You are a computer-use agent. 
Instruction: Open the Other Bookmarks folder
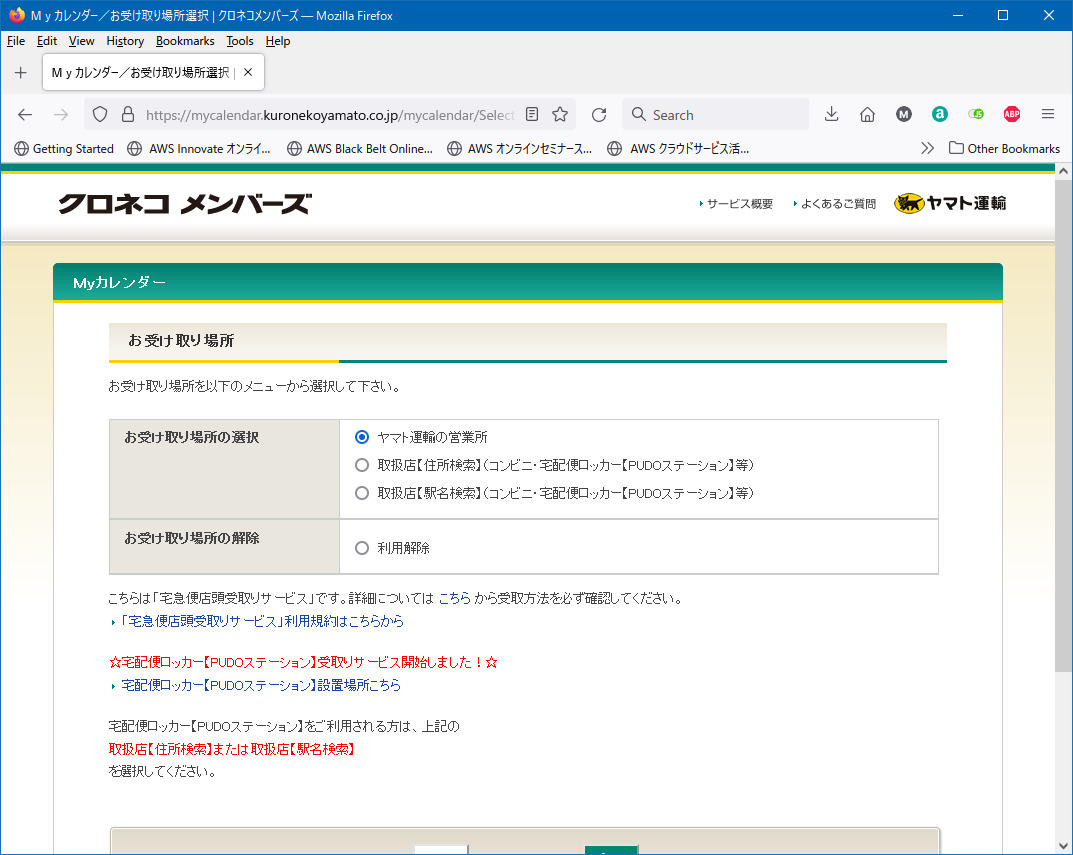point(1004,148)
